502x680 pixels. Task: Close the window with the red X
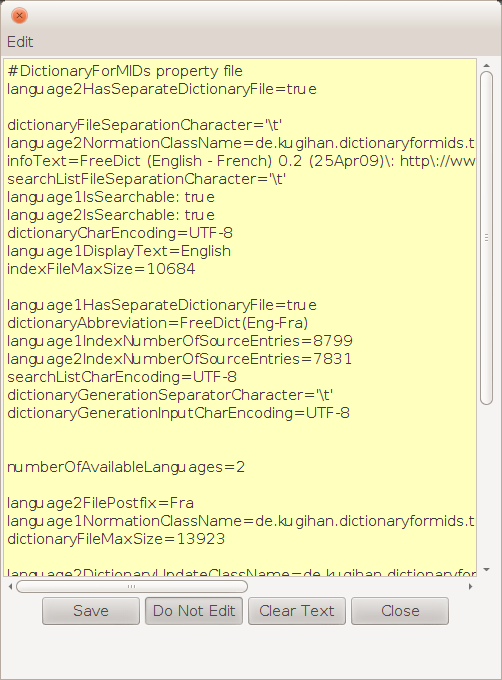click(19, 16)
